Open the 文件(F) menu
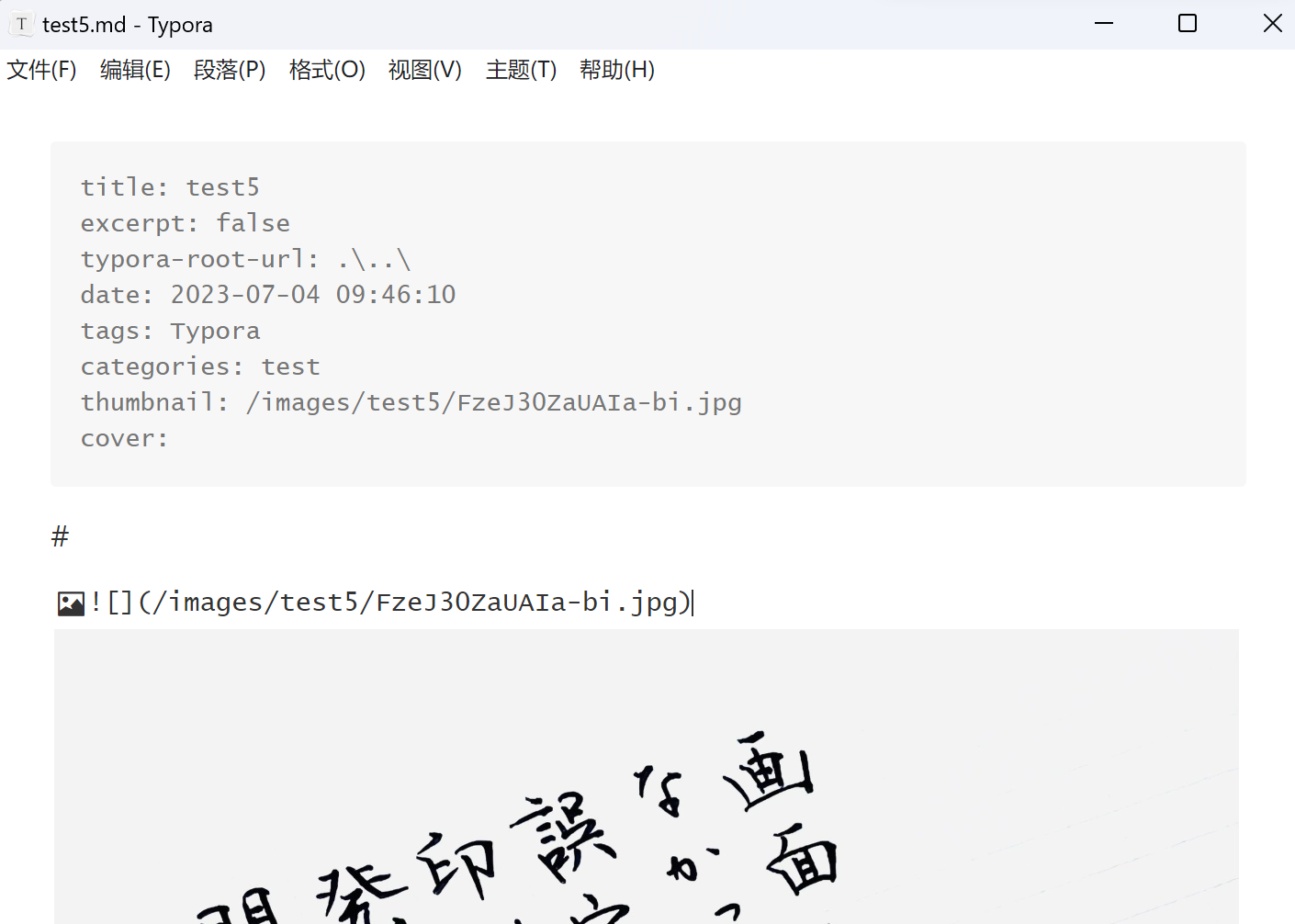The width and height of the screenshot is (1295, 924). (41, 70)
